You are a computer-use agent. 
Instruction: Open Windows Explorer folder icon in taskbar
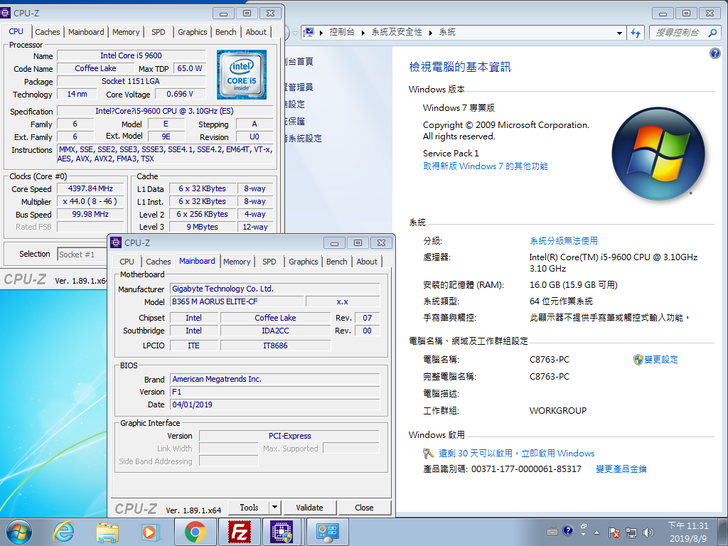(x=107, y=531)
